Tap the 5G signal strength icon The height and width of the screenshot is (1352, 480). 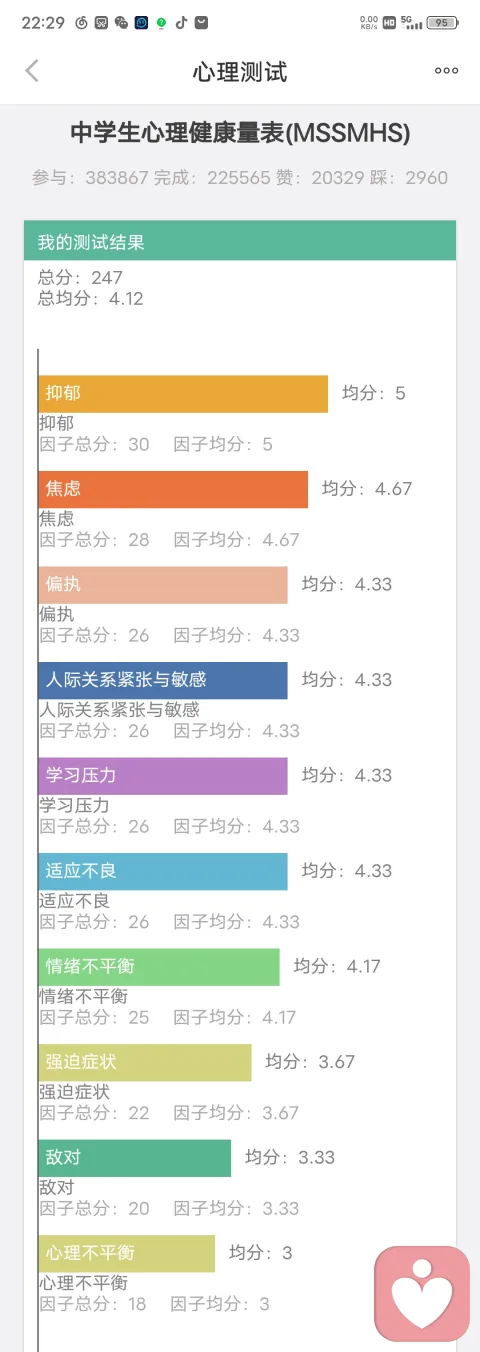point(411,22)
